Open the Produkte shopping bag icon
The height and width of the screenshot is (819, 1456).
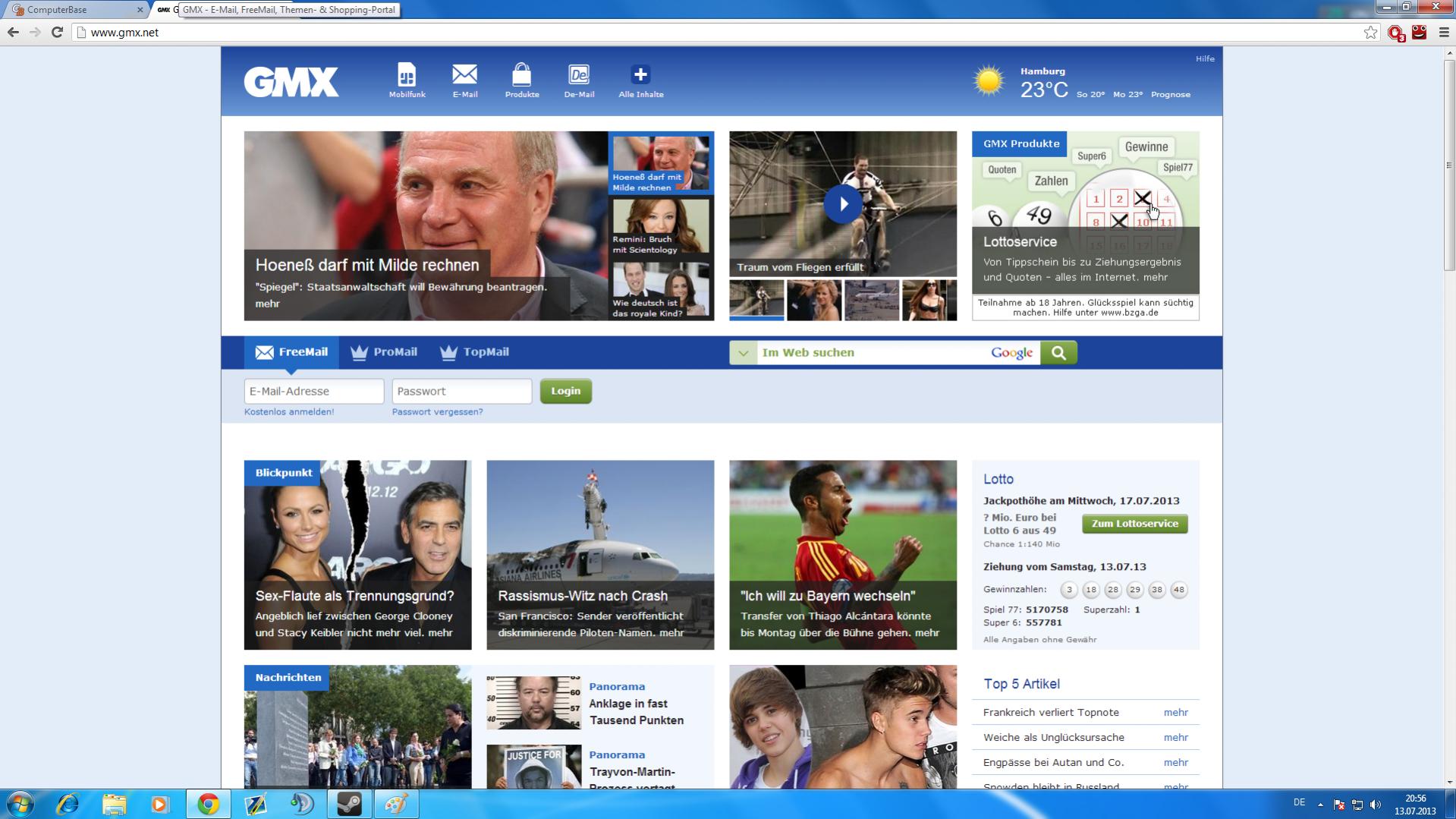(x=522, y=80)
